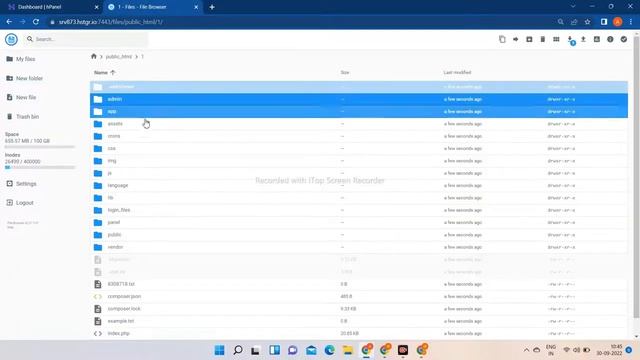Click the upload icon in toolbar
This screenshot has height=360, width=640.
[x=583, y=39]
